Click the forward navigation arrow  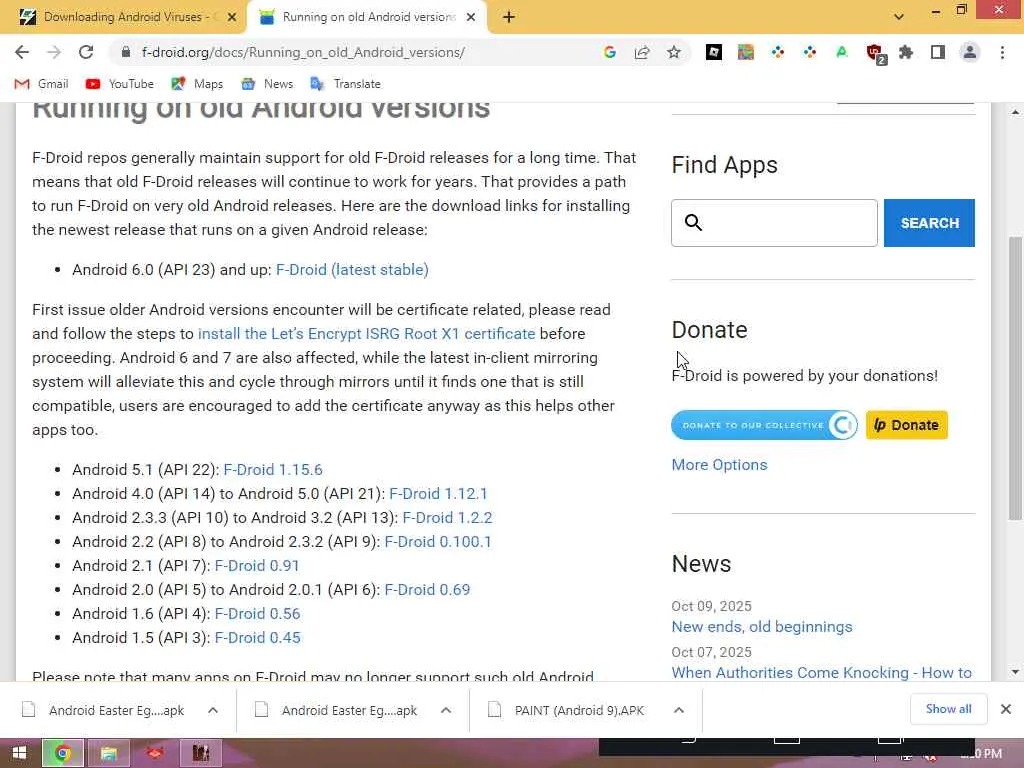click(x=54, y=52)
